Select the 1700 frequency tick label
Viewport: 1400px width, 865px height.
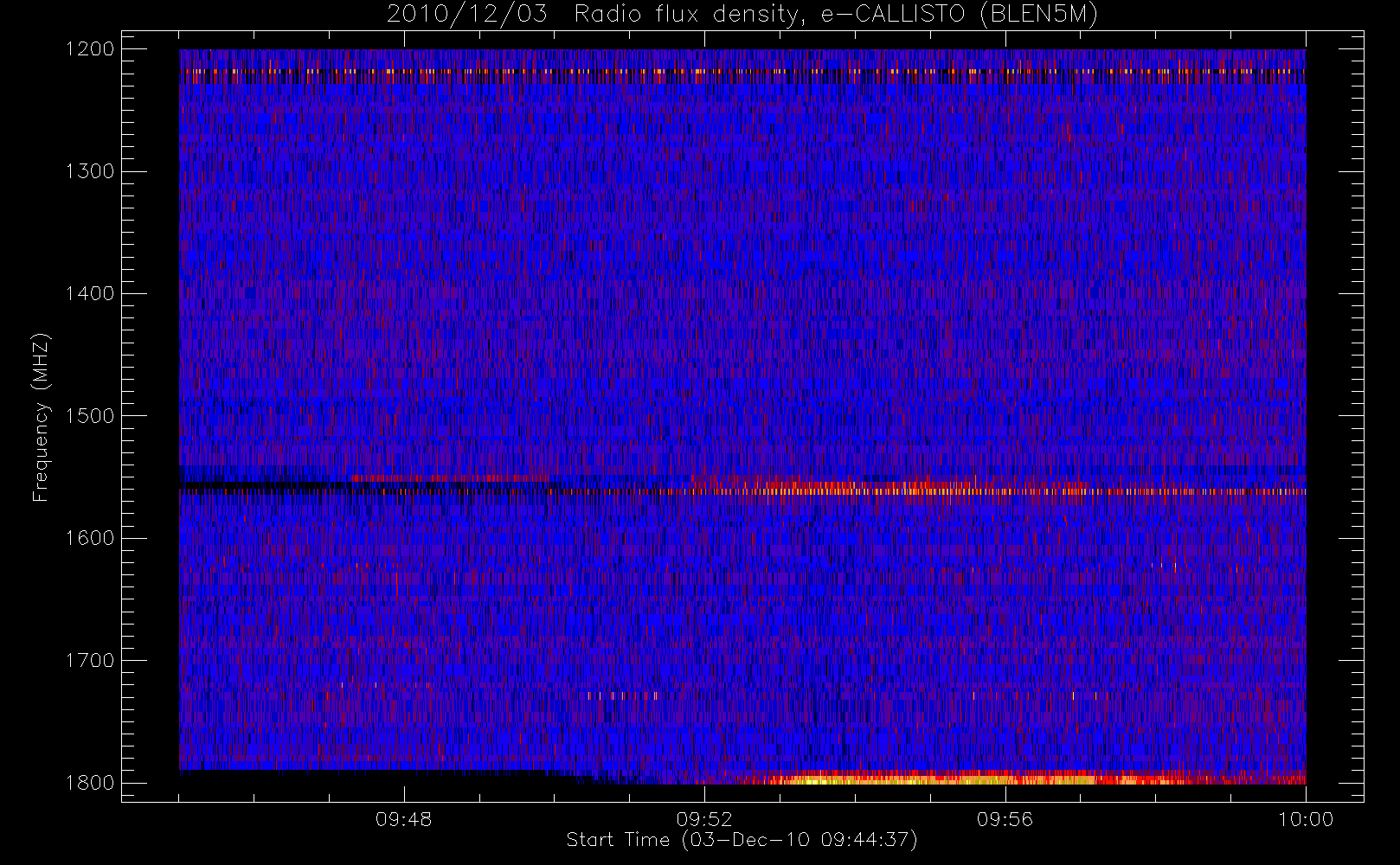click(90, 661)
